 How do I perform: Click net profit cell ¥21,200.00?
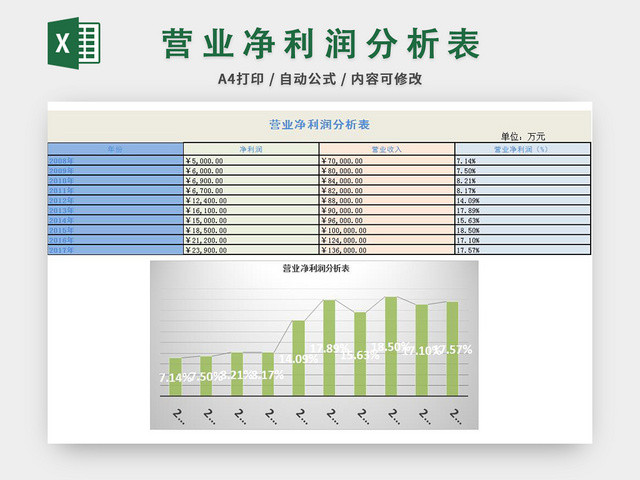(x=251, y=240)
